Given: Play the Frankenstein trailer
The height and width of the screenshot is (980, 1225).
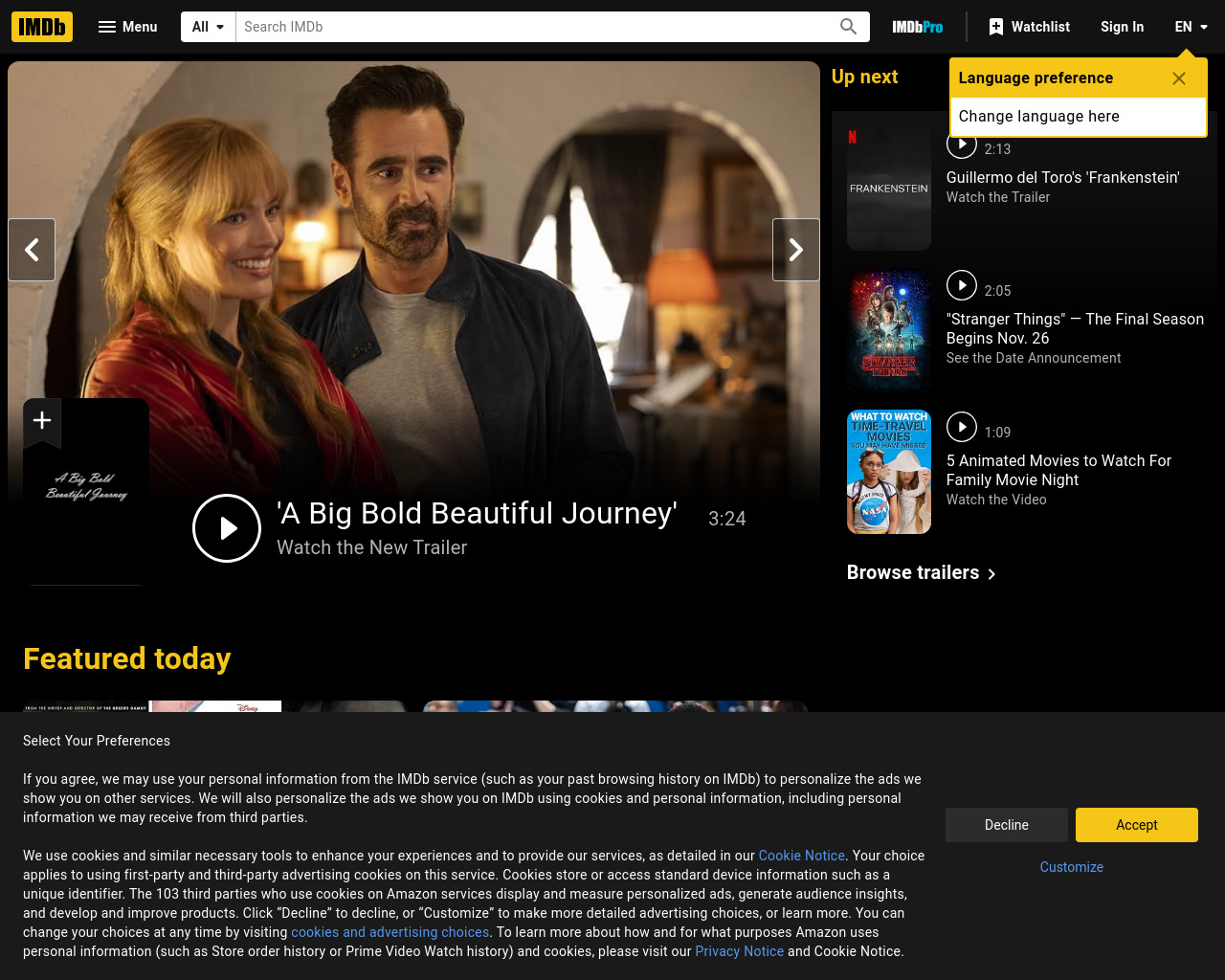Looking at the screenshot, I should point(962,145).
